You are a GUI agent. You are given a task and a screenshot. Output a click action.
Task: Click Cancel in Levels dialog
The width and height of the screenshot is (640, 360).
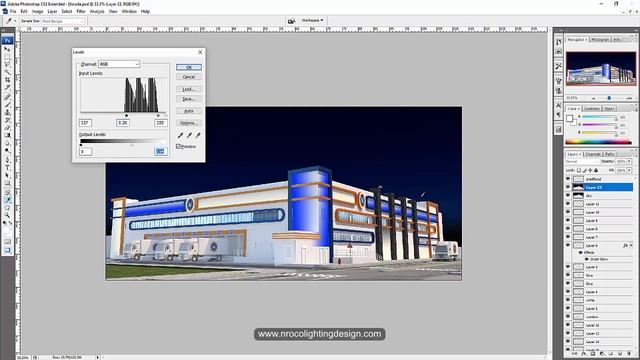coord(189,77)
